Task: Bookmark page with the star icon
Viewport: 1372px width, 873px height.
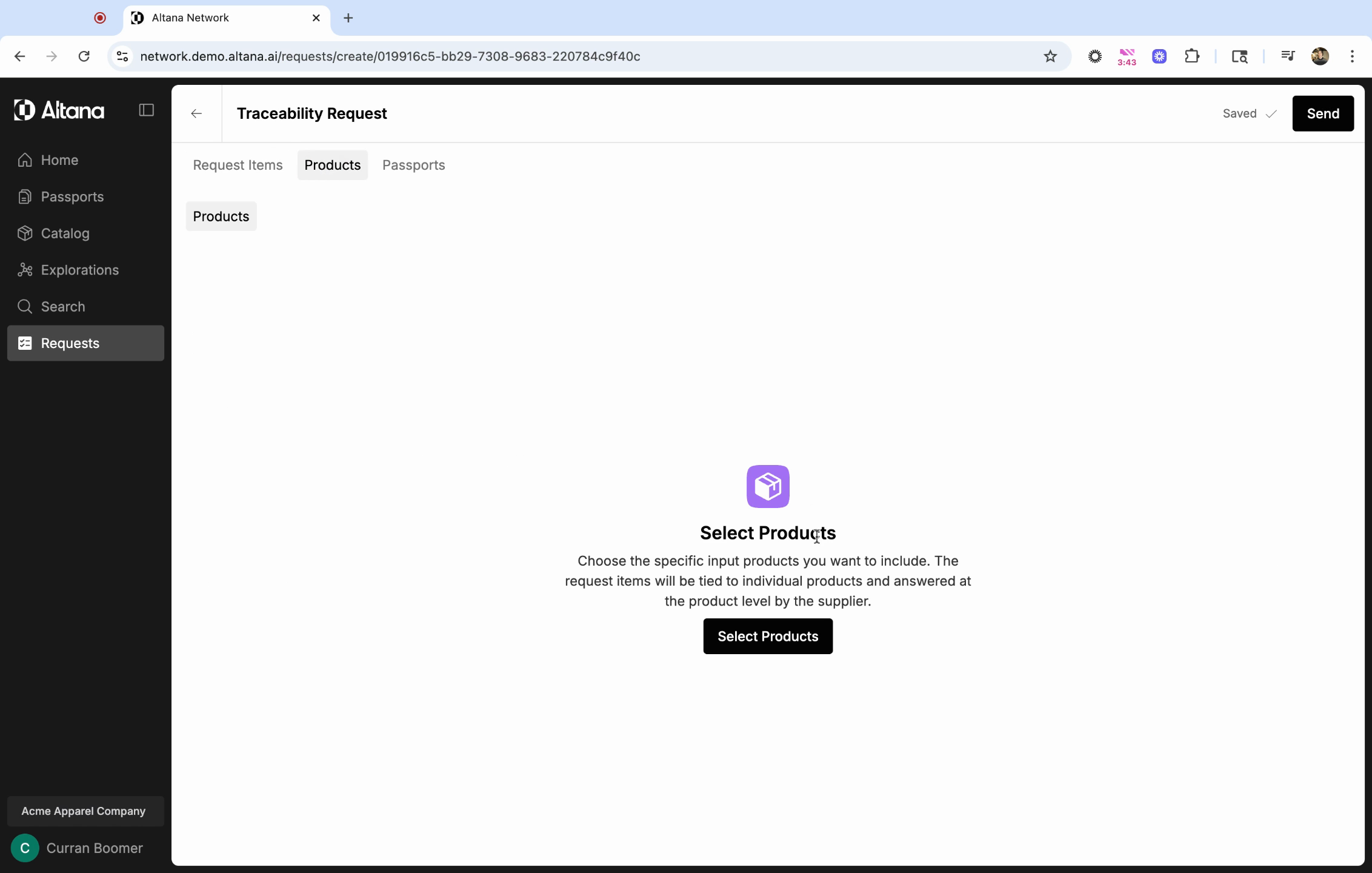Action: pyautogui.click(x=1050, y=56)
